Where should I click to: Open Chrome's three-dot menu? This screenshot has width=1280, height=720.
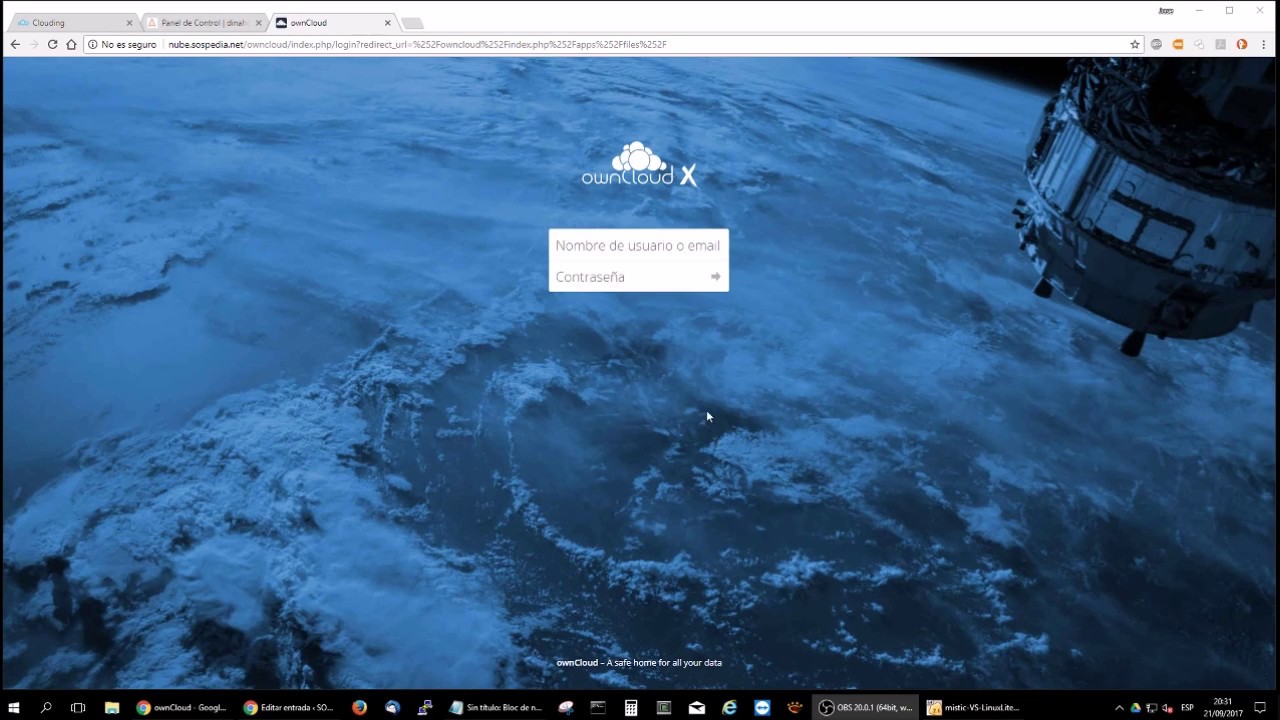coord(1264,44)
